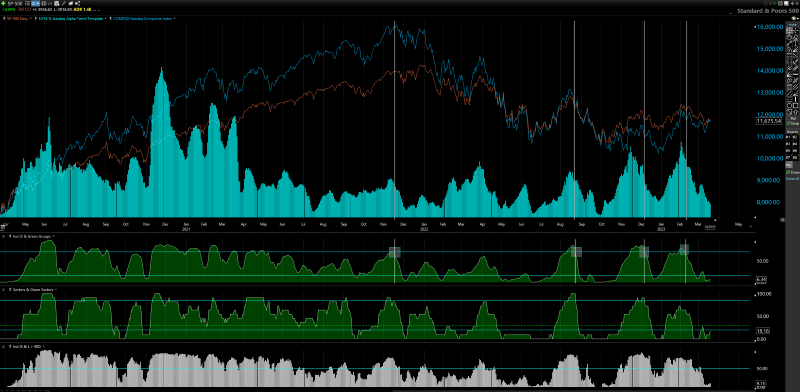Viewport: 800px width, 392px height.
Task: Load saved drawing set #7
Action: (x=788, y=157)
